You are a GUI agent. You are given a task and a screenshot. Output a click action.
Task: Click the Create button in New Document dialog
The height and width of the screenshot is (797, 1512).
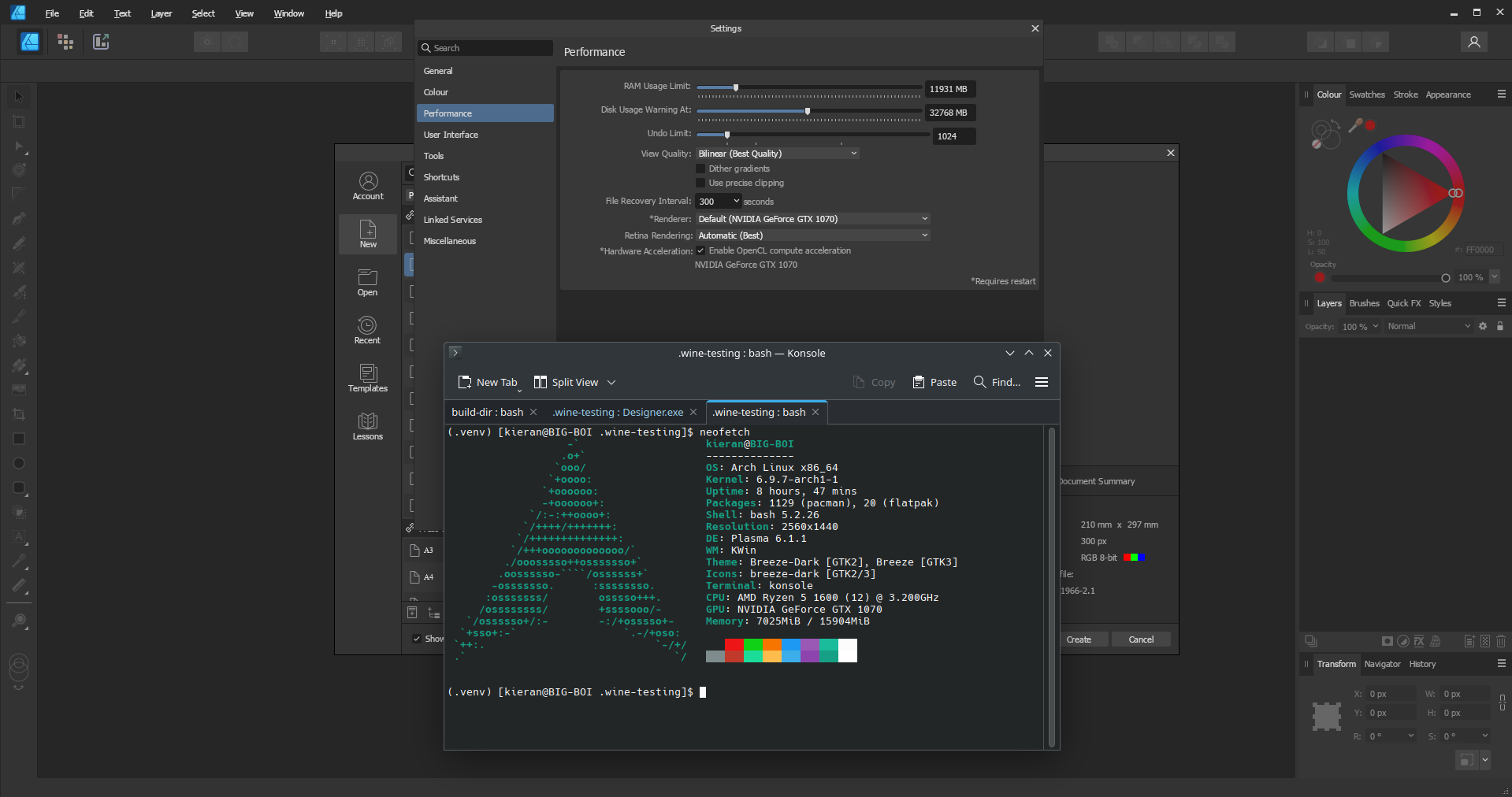[1079, 639]
